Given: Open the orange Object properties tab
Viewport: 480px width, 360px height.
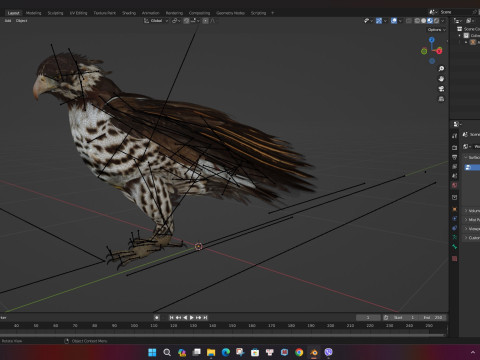Looking at the screenshot, I should point(454,209).
